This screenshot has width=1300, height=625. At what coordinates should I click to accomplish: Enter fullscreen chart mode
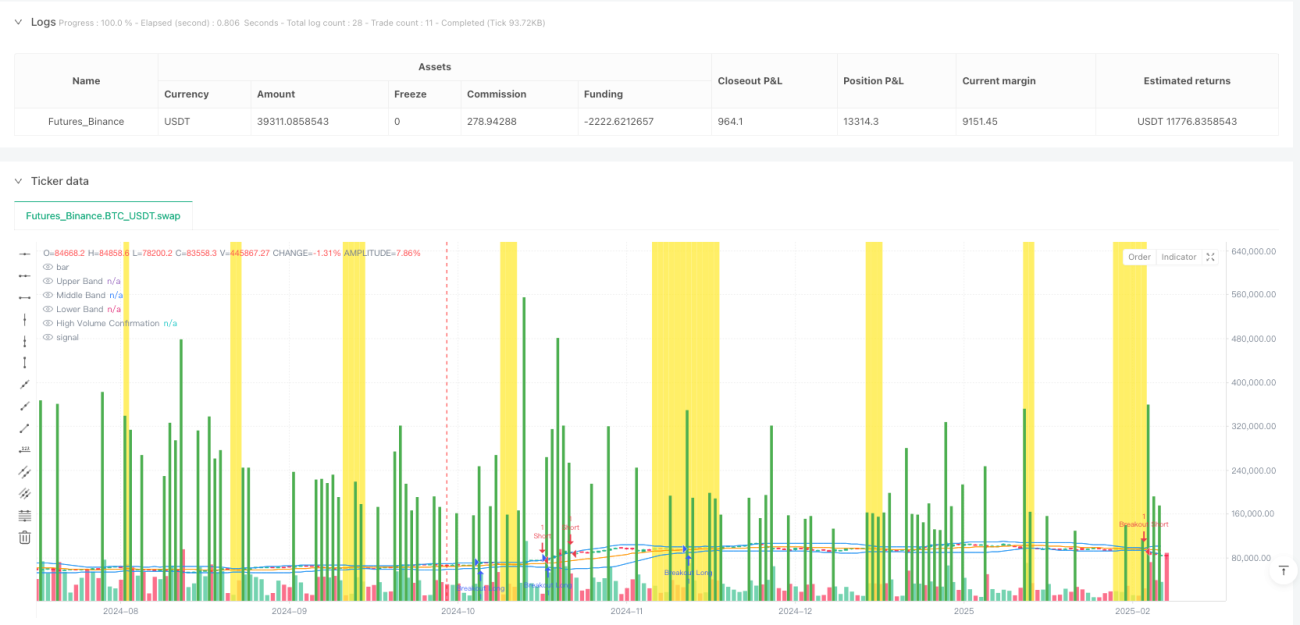1210,257
